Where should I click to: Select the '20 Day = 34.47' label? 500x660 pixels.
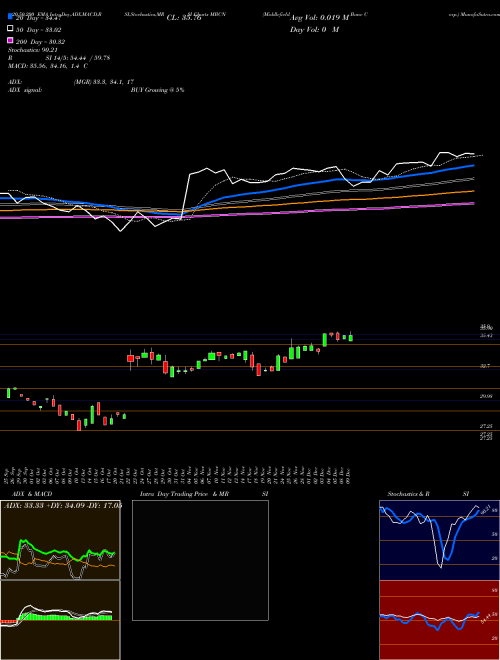[x=39, y=18]
